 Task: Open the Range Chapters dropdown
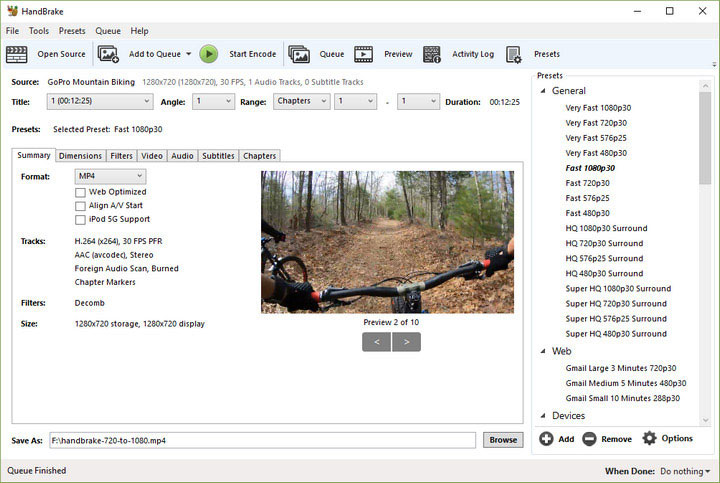click(302, 101)
